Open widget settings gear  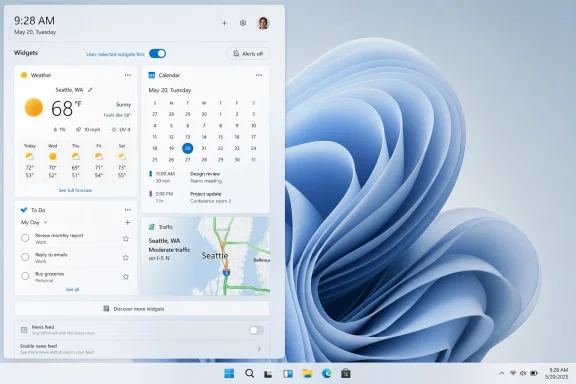click(x=243, y=23)
